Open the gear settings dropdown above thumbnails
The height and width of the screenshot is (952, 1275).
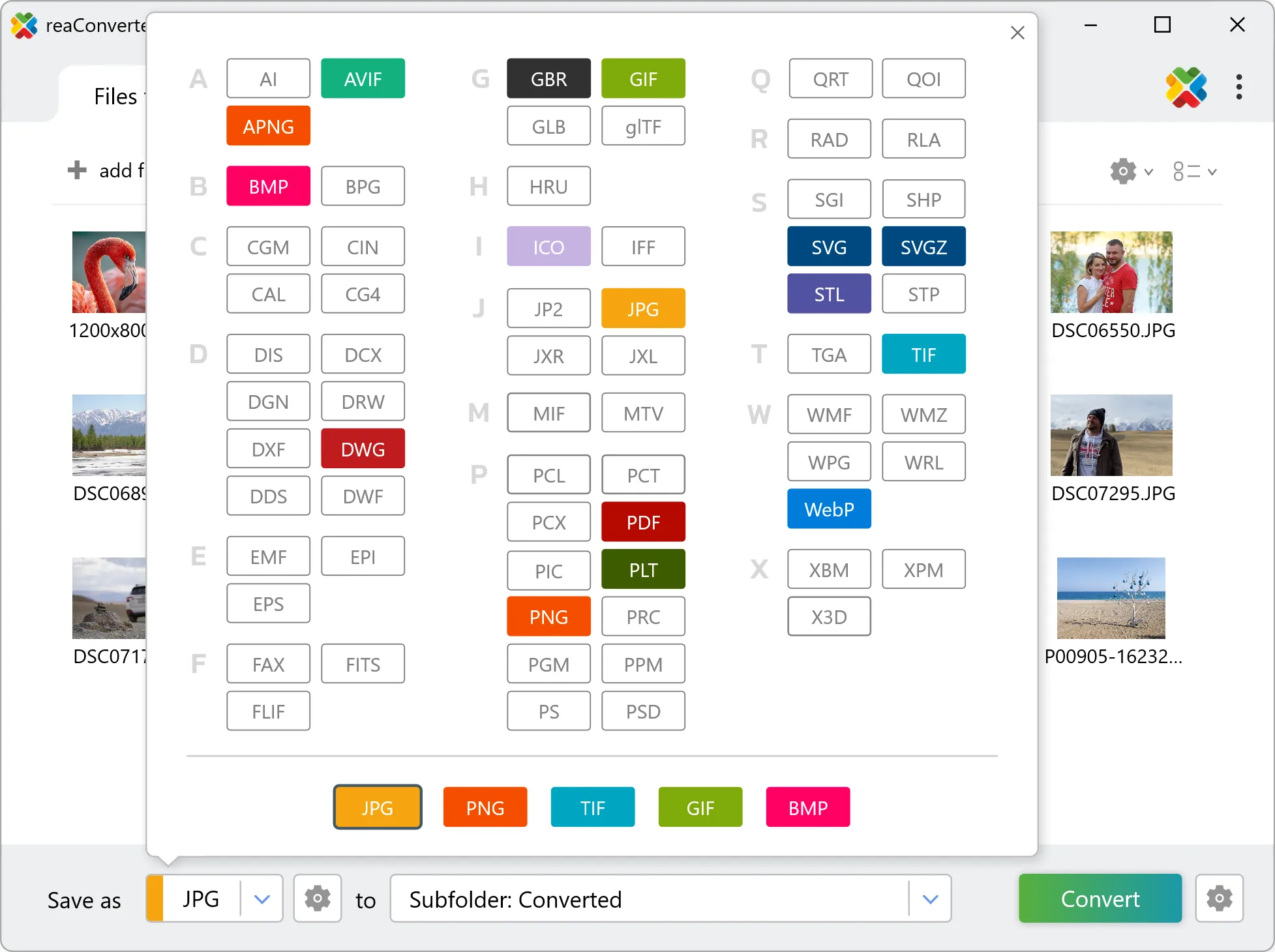pos(1132,171)
